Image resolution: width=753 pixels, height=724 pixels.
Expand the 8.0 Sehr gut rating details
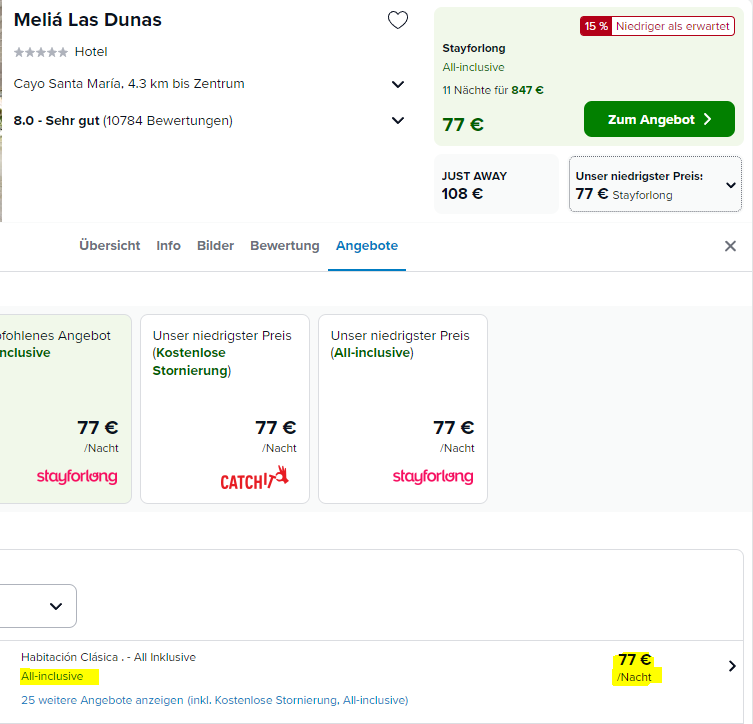click(398, 121)
